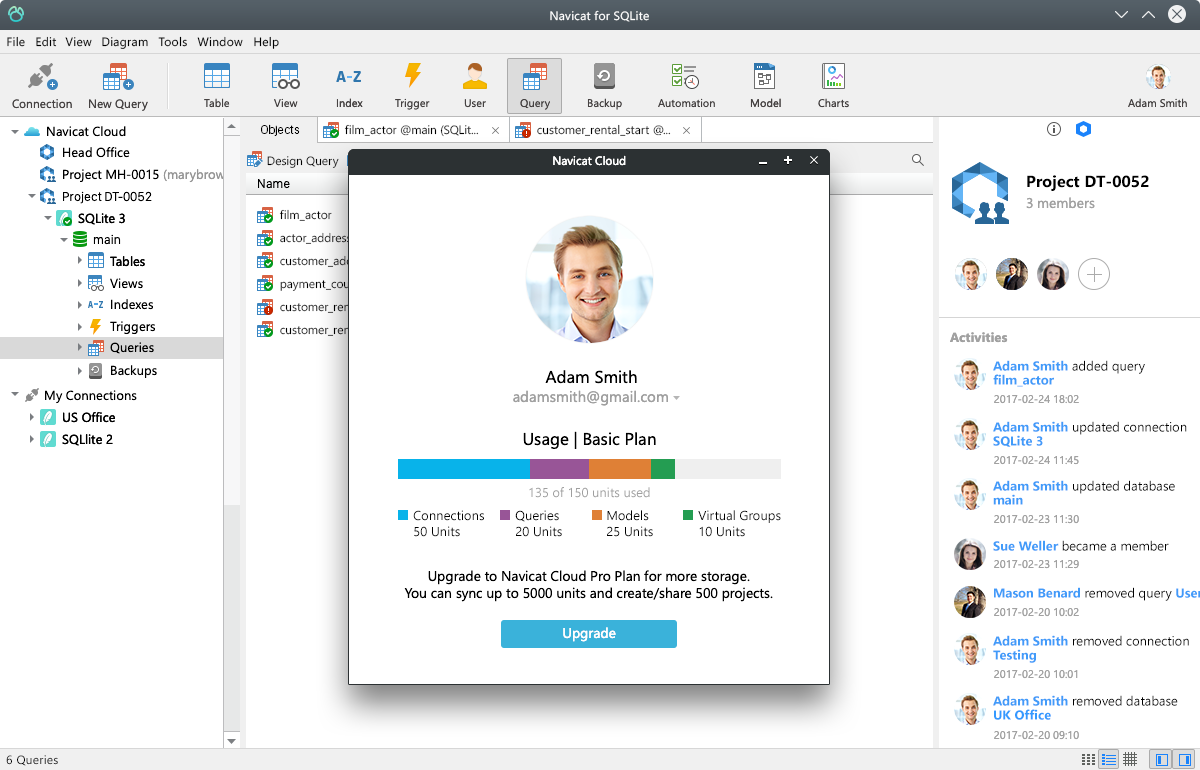This screenshot has height=770, width=1200.
Task: Click the orange Models legend swatch
Action: [597, 516]
